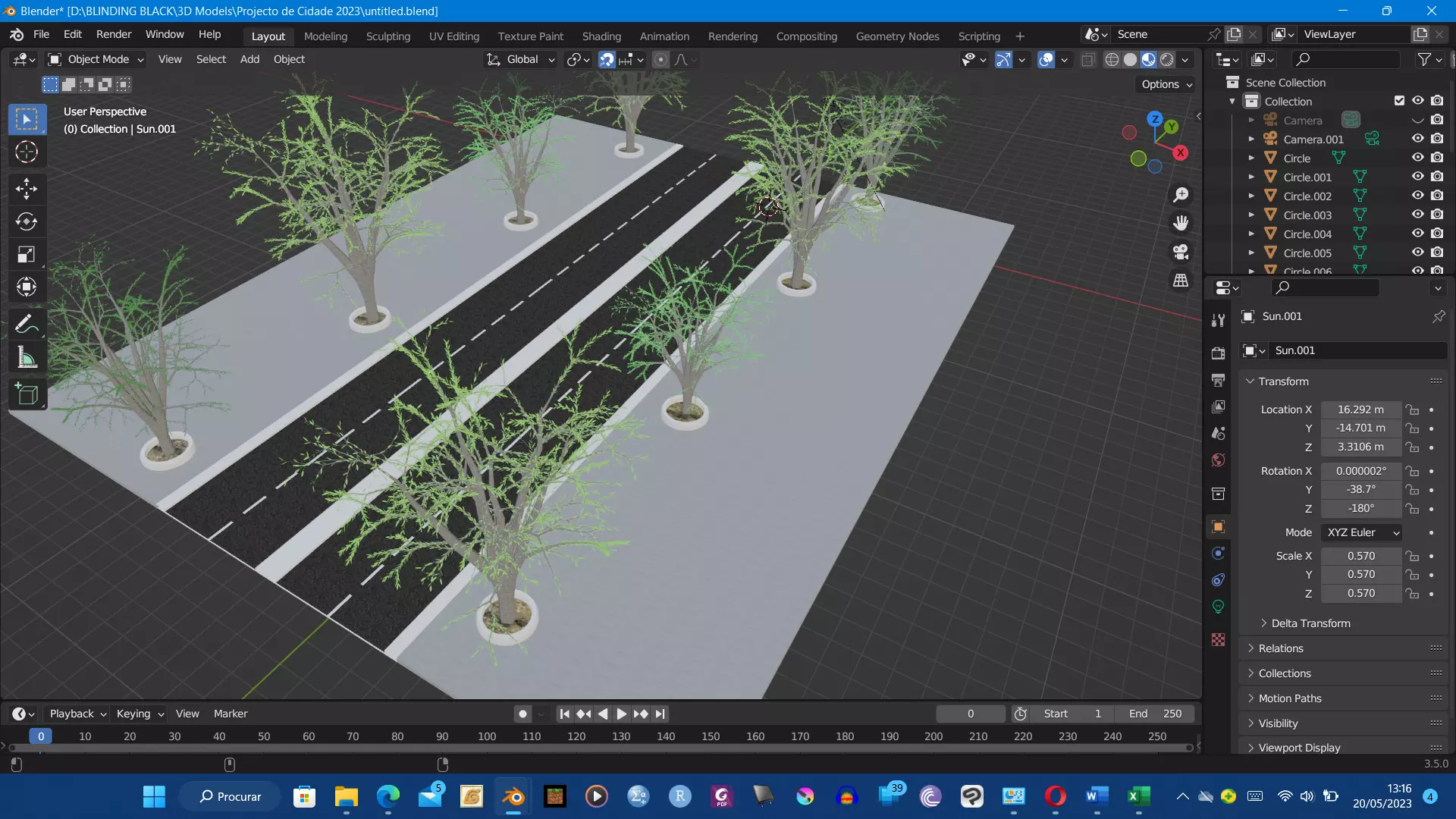Open the World properties tab

1219,460
